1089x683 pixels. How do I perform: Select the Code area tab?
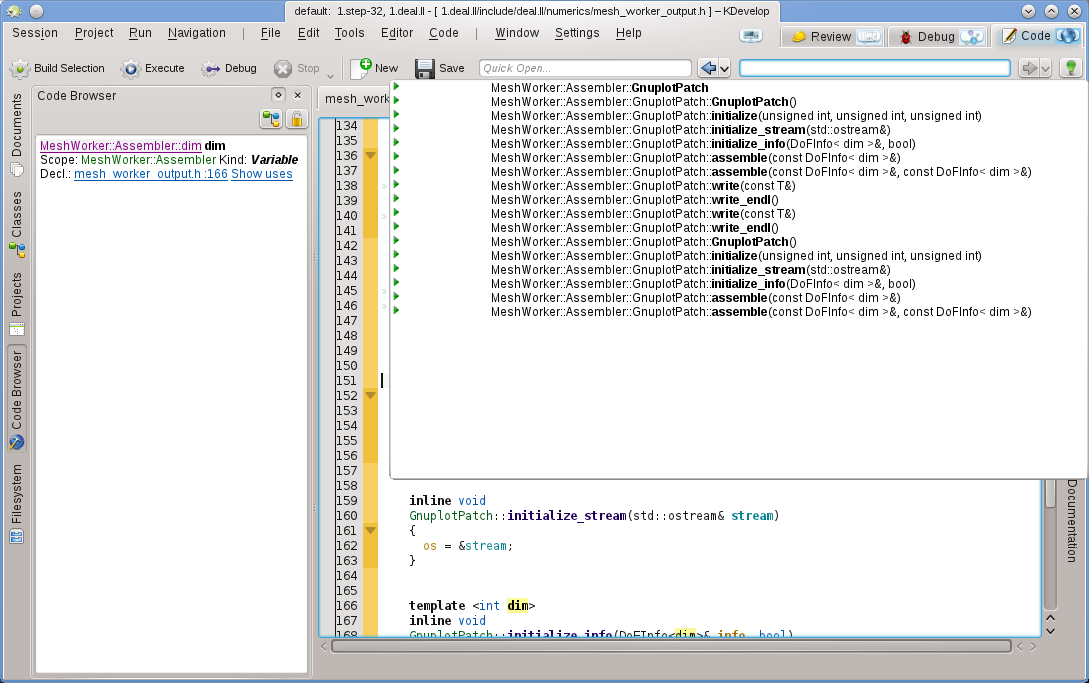click(1038, 35)
